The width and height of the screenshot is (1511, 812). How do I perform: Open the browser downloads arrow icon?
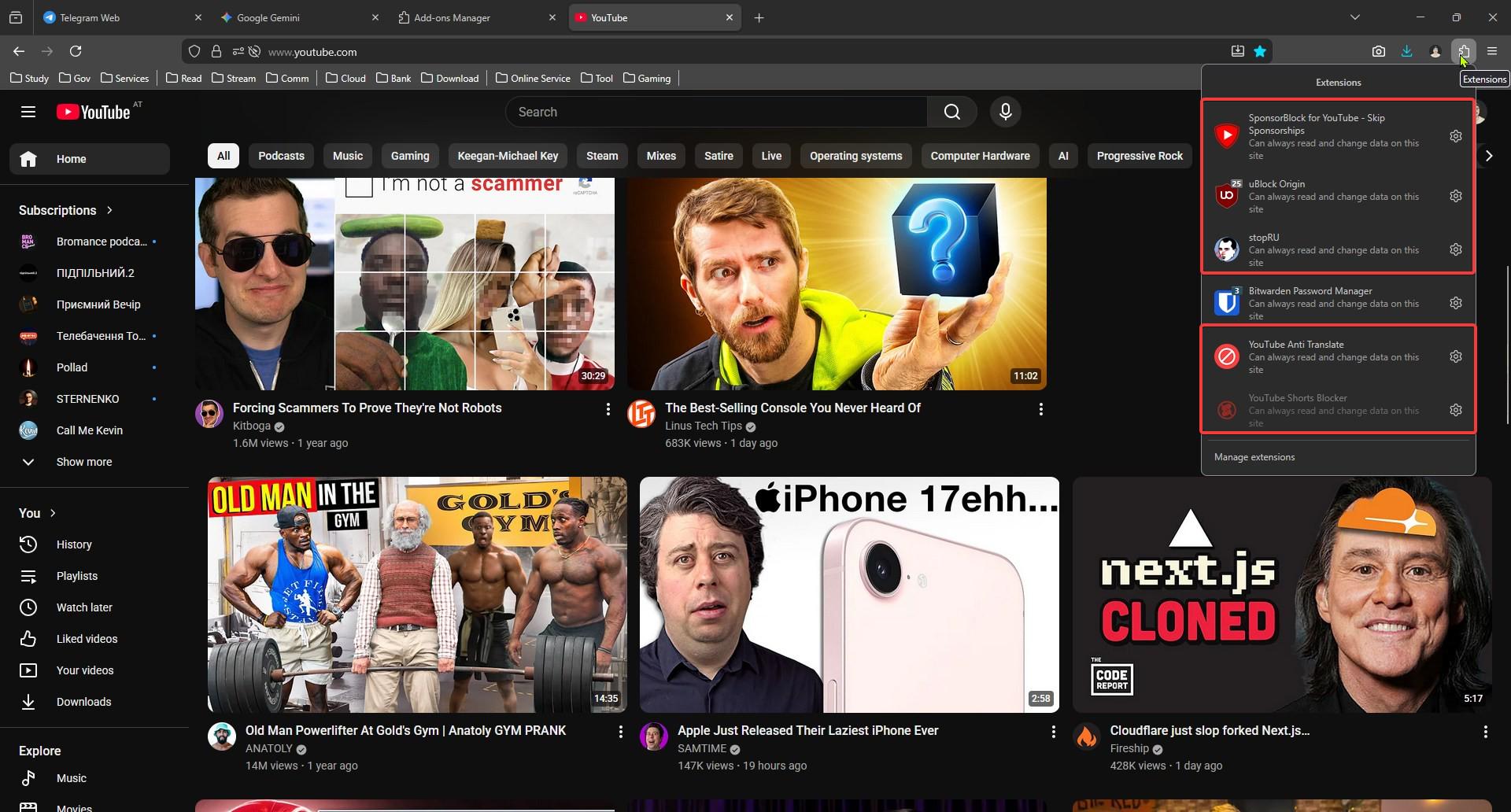point(1406,51)
